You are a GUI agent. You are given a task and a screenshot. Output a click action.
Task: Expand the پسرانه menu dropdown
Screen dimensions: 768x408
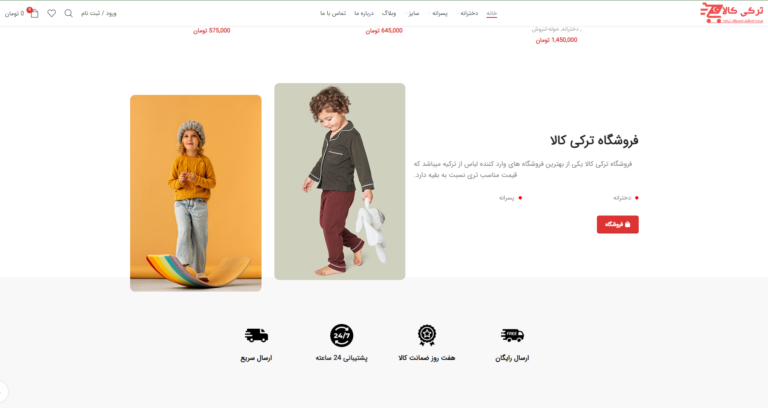(438, 13)
